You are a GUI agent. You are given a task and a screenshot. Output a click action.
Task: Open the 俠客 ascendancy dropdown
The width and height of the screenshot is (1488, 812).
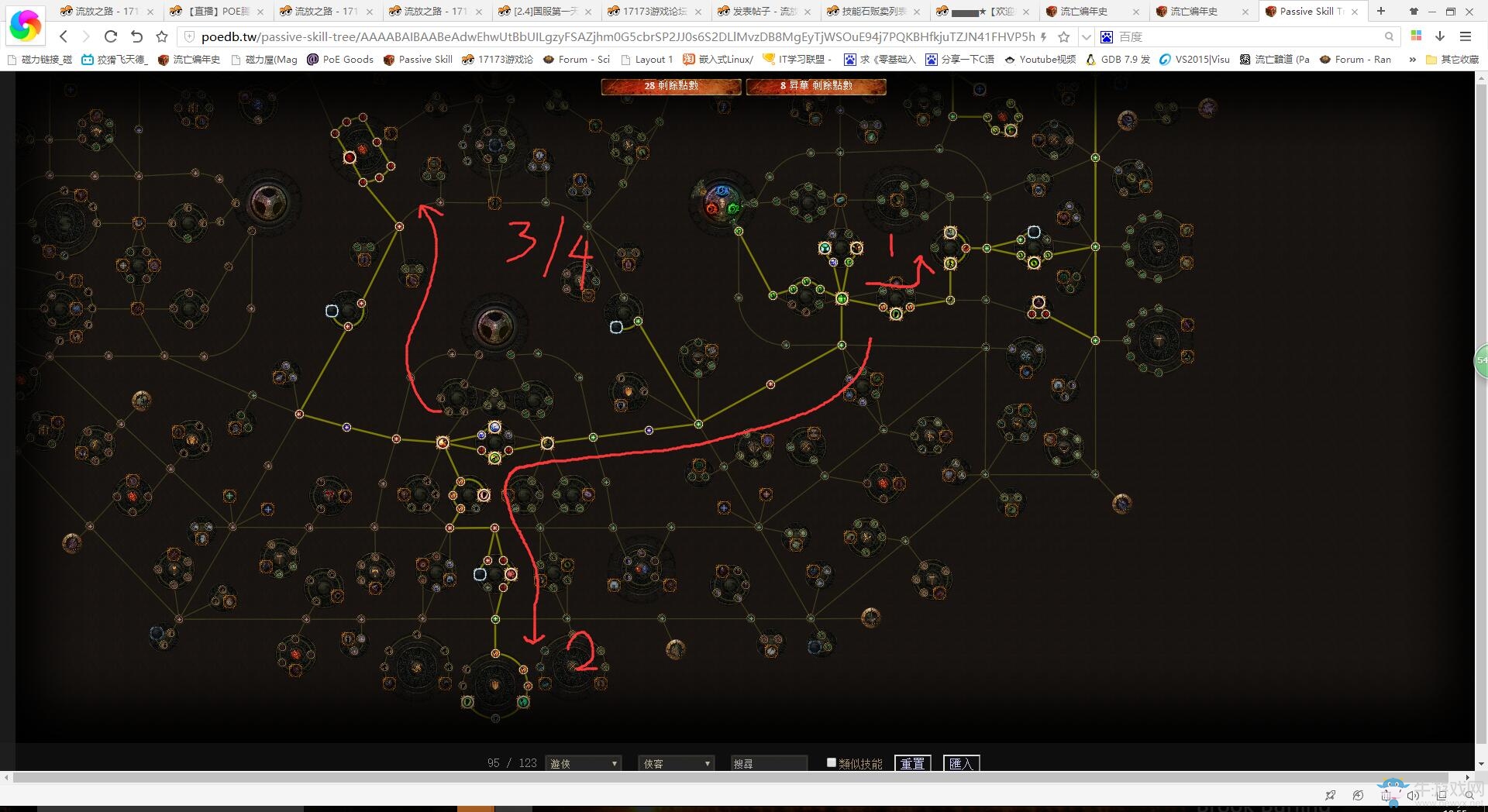click(x=676, y=763)
